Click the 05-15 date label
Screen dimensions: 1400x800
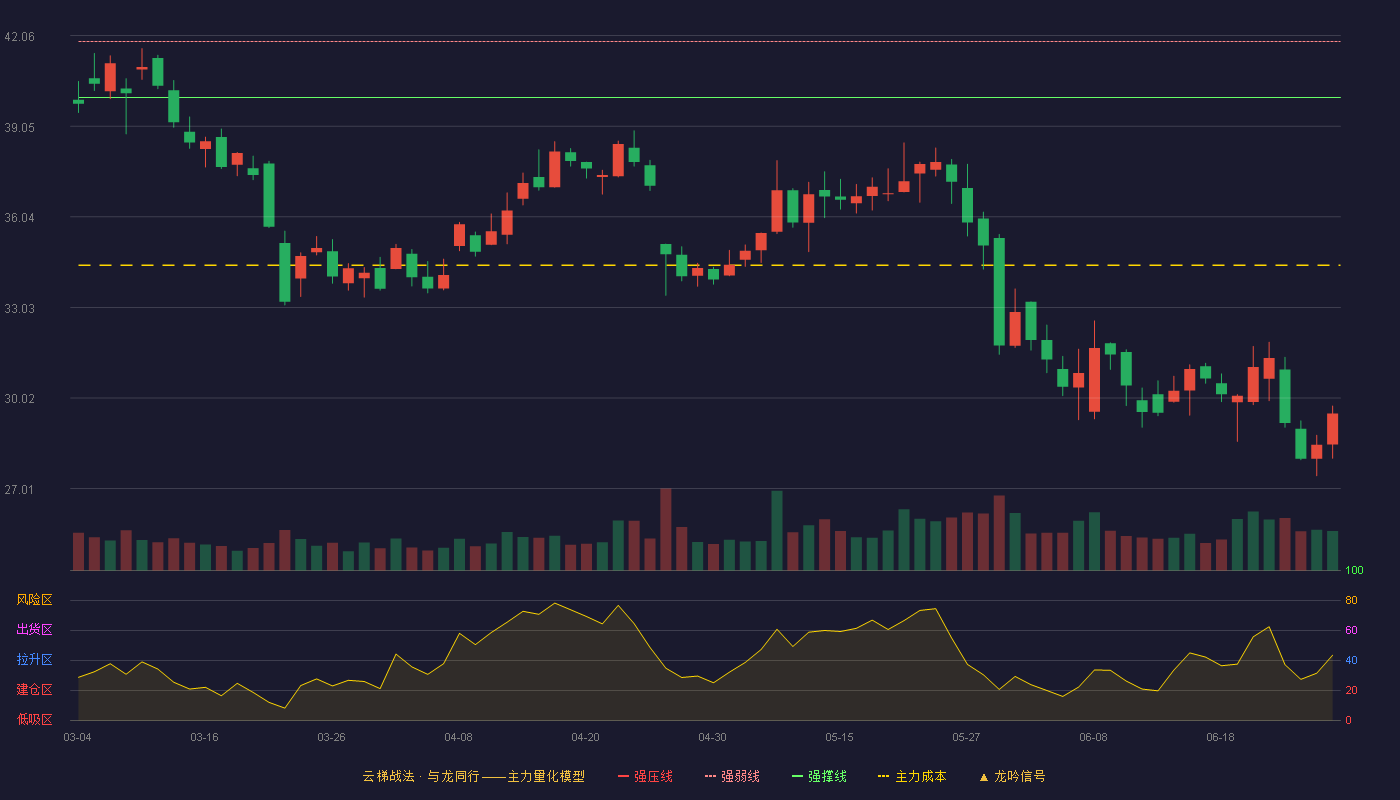[x=839, y=737]
